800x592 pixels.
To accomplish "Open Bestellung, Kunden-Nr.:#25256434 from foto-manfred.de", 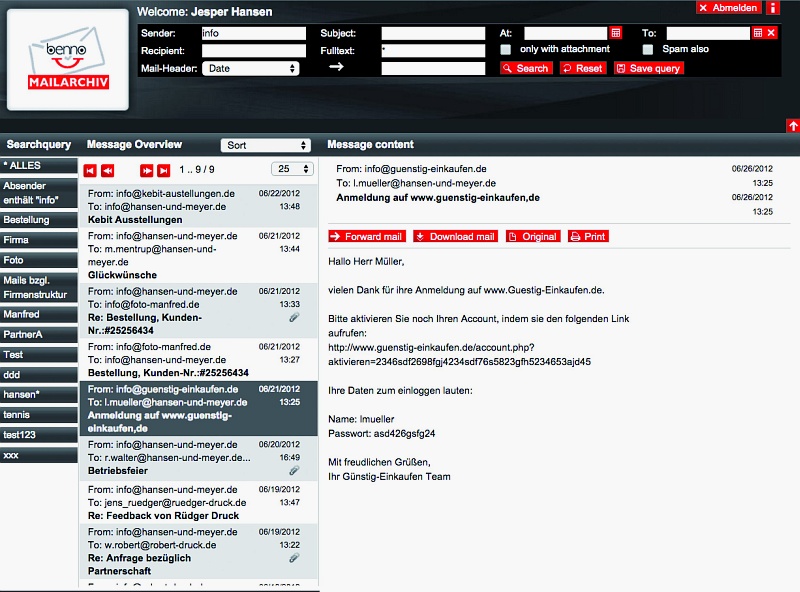I will coord(198,360).
